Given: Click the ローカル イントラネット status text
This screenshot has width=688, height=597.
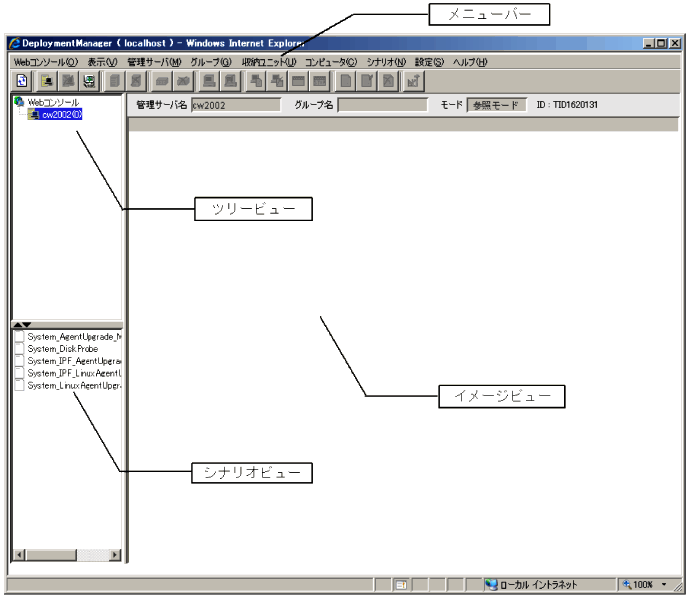Looking at the screenshot, I should pyautogui.click(x=538, y=585).
